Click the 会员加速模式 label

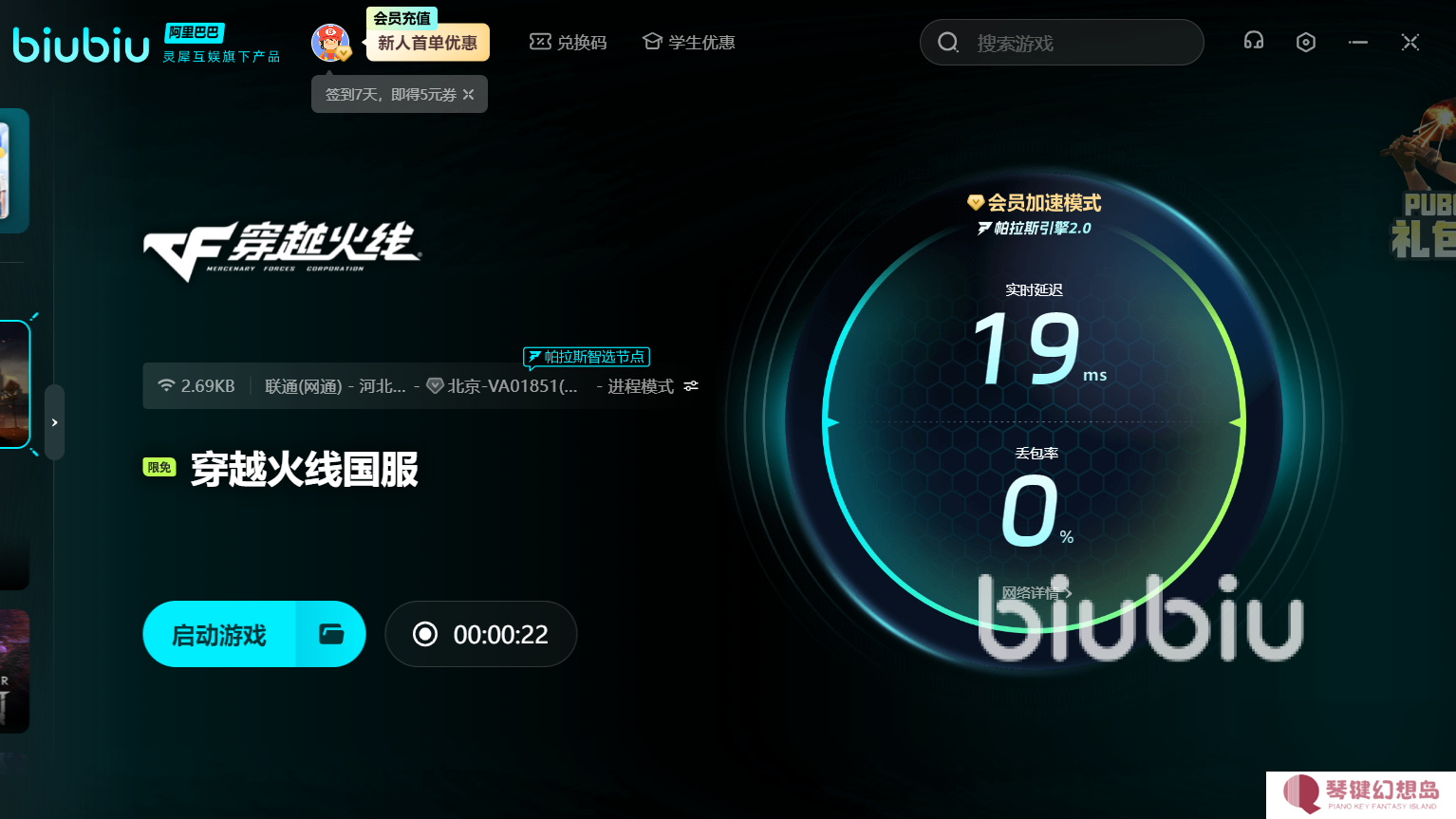(1044, 202)
